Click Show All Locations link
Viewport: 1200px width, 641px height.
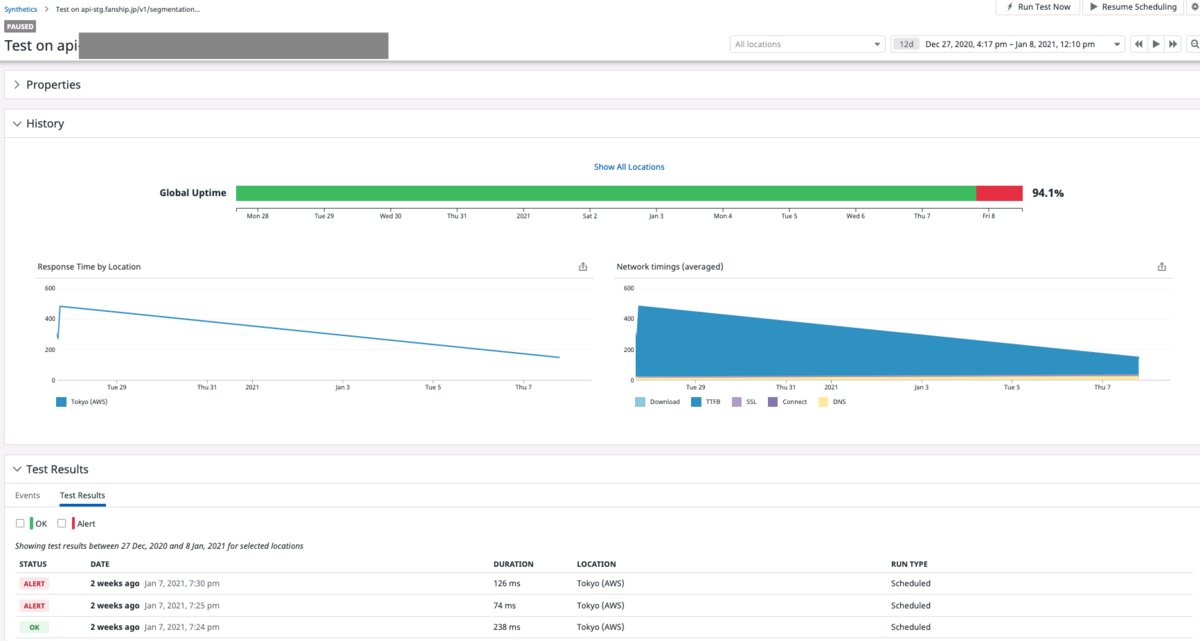click(629, 167)
